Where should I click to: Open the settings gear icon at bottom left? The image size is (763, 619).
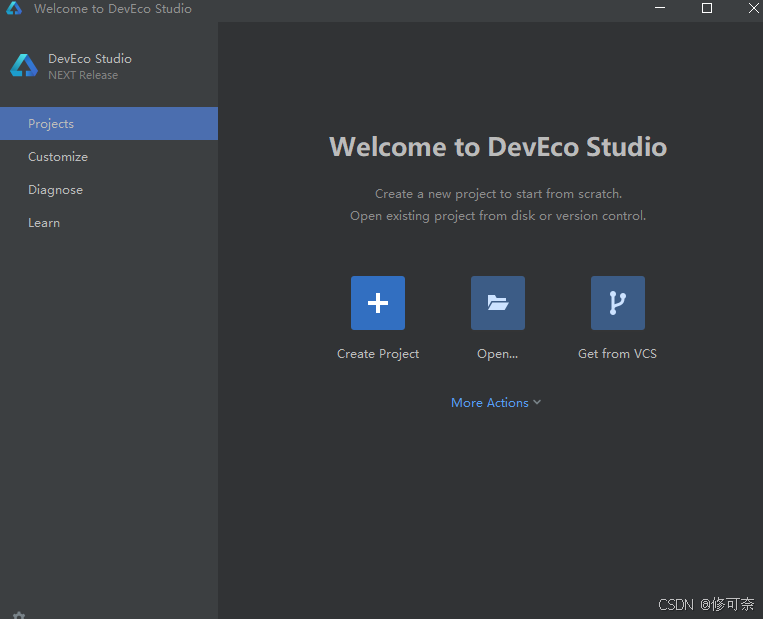pyautogui.click(x=18, y=615)
